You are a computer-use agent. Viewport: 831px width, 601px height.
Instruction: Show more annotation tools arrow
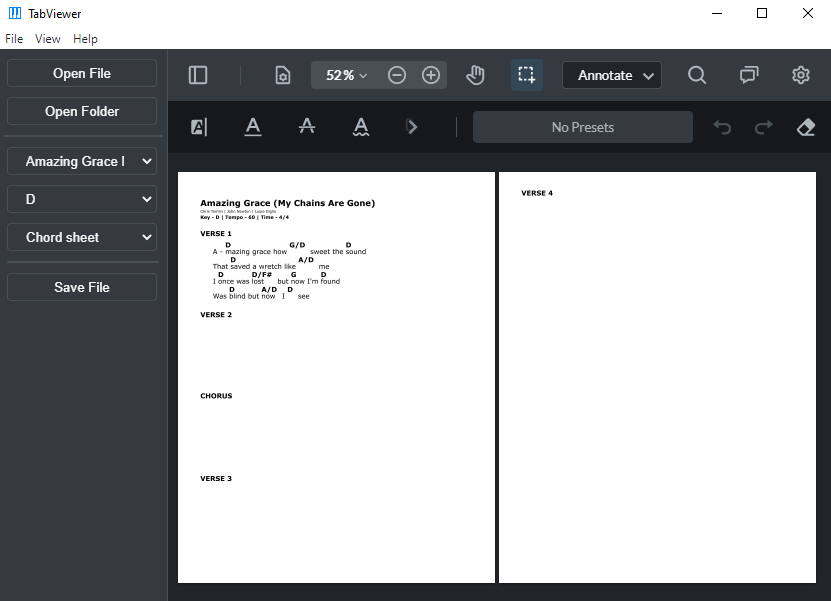(412, 127)
